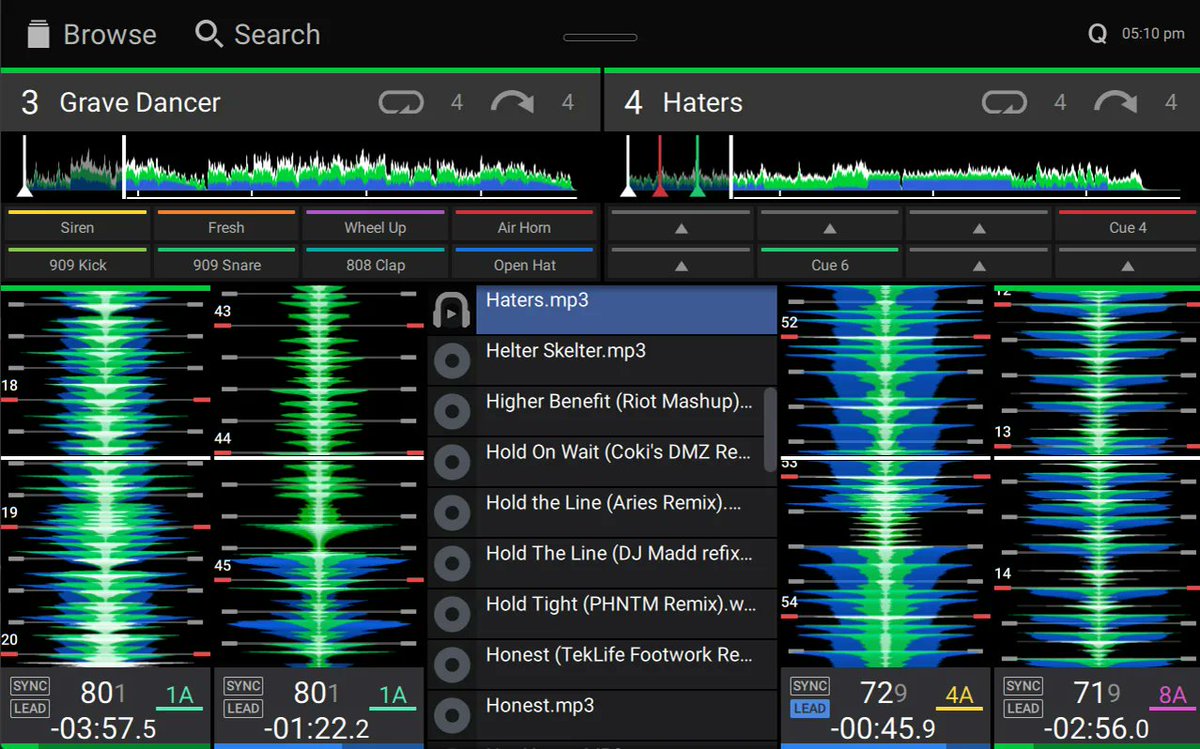This screenshot has height=749, width=1200.
Task: Trigger the 909 Kick sample pad
Action: click(x=76, y=264)
